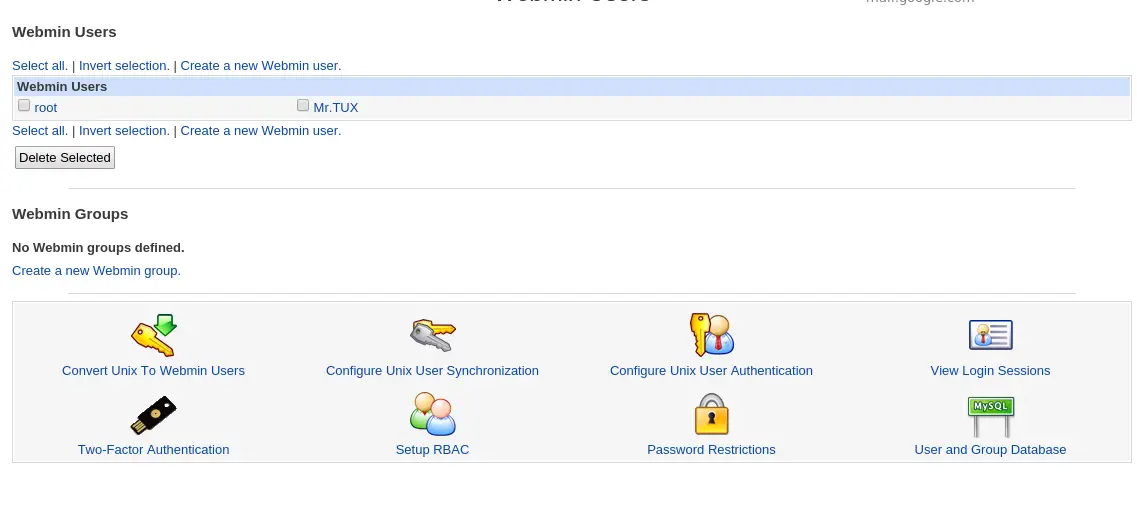The image size is (1137, 509).
Task: Open the Convert Unix To Webmin Users text link
Action: coord(154,371)
